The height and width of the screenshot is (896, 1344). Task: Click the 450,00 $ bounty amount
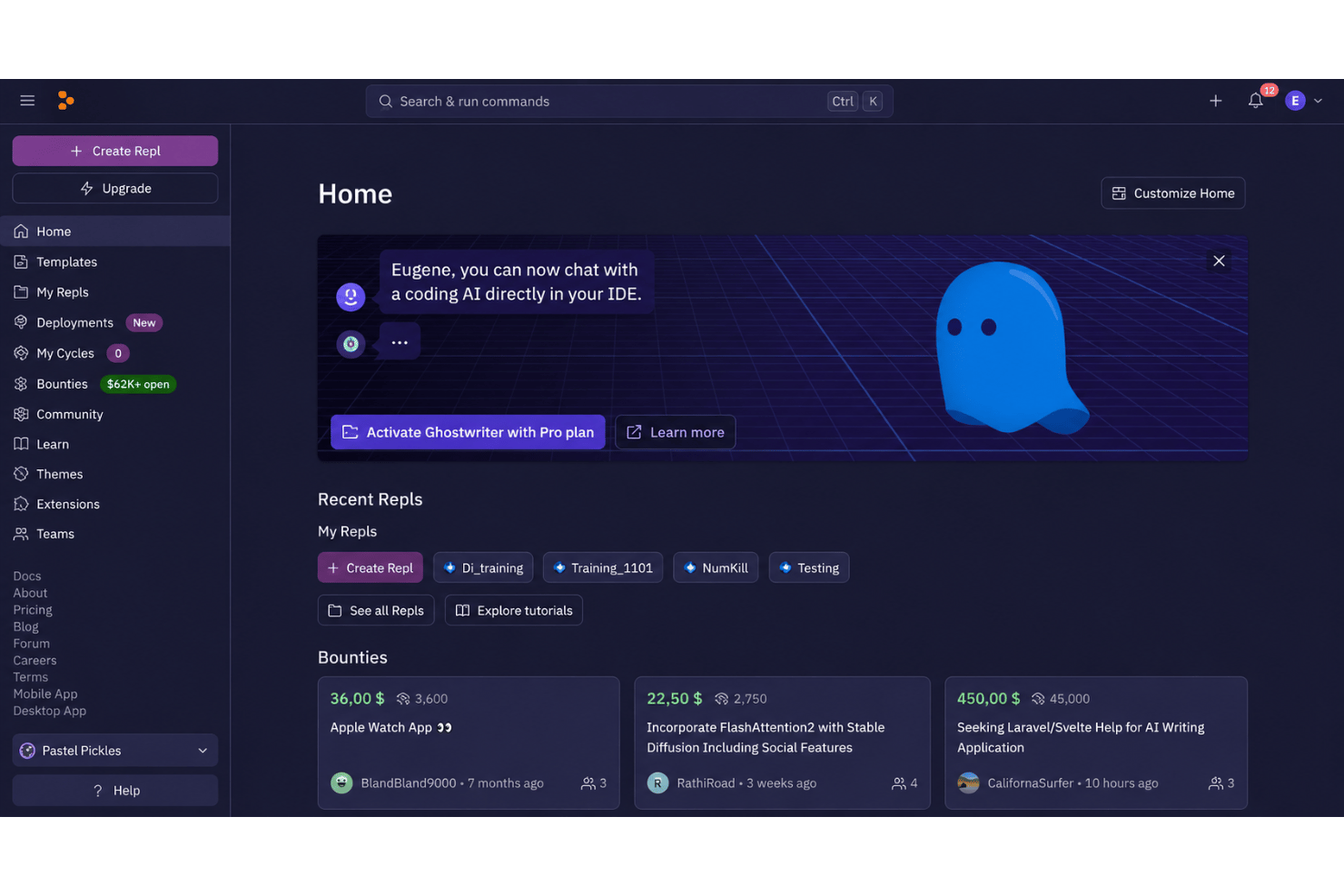pos(988,699)
